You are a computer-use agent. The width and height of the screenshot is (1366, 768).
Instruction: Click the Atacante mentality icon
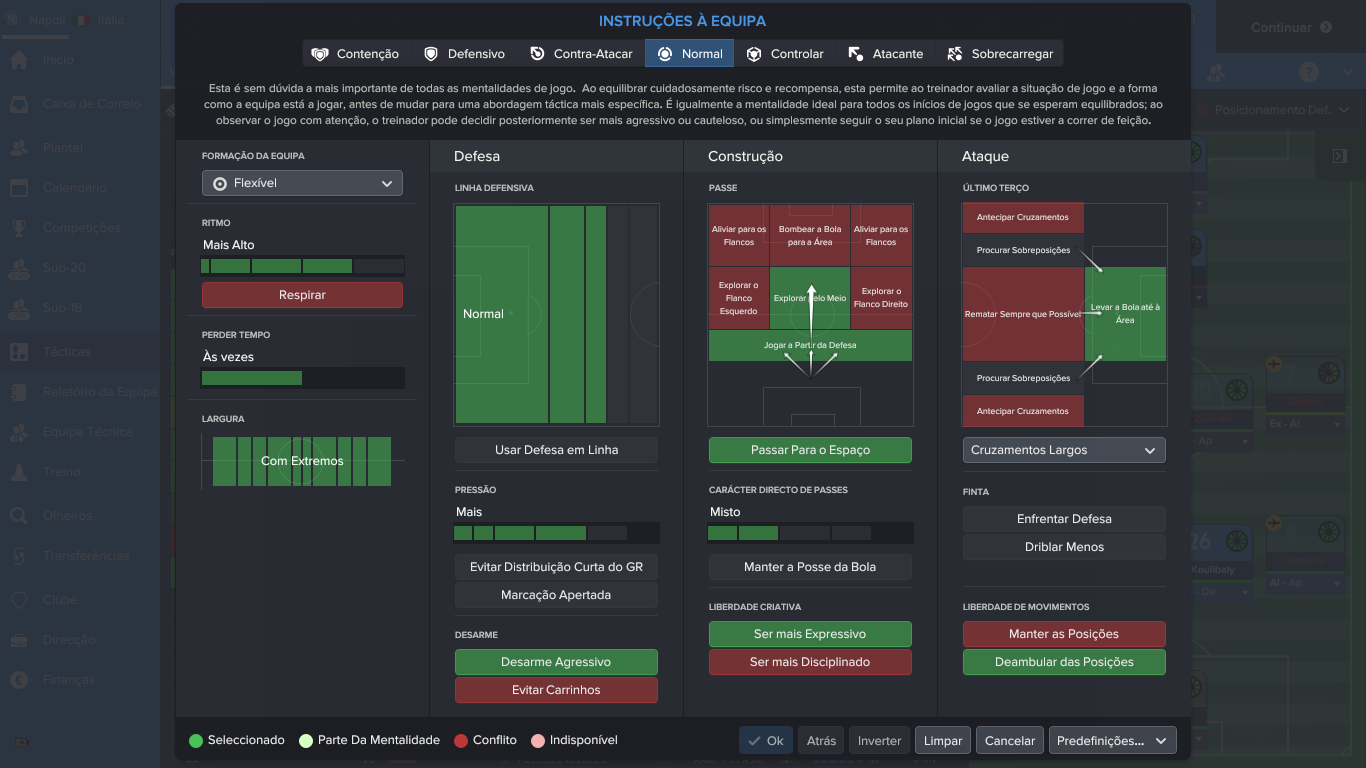(x=856, y=54)
